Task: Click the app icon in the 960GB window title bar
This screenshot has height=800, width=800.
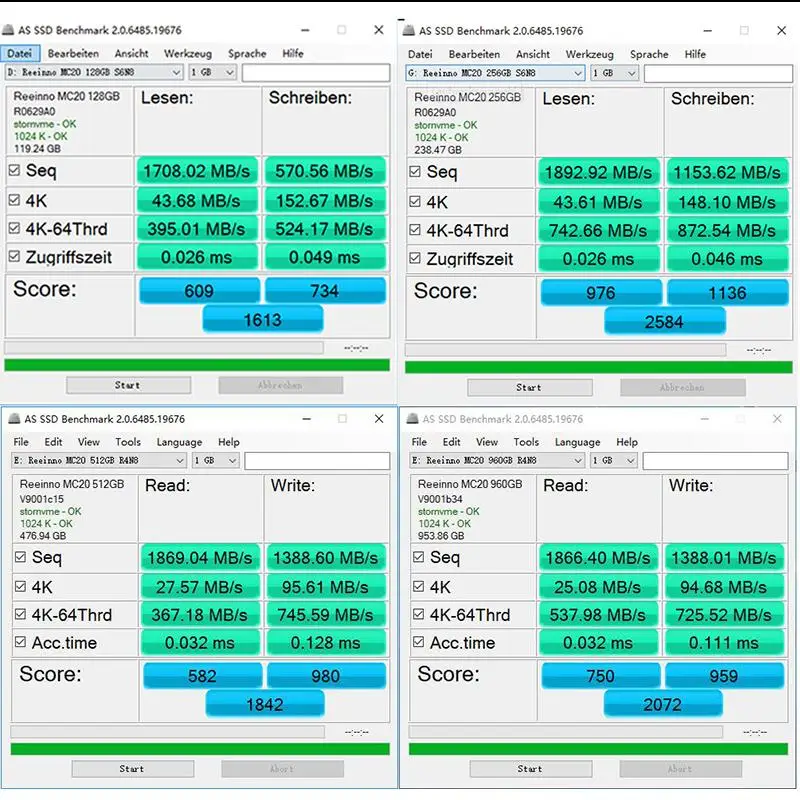Action: (412, 419)
